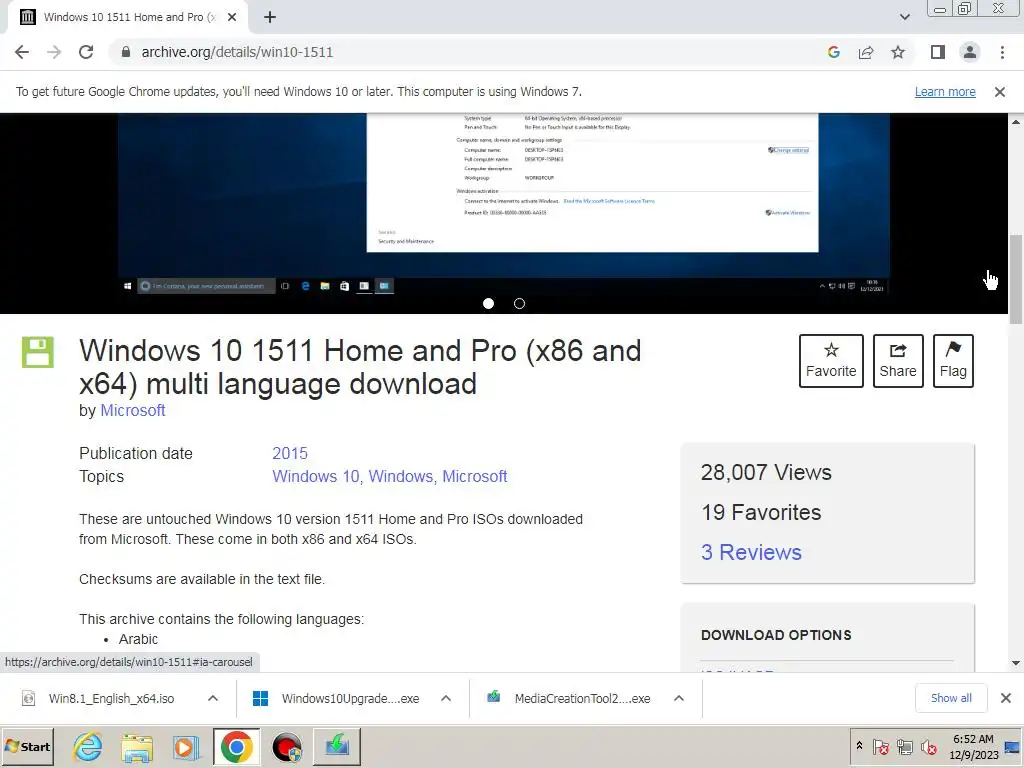Viewport: 1024px width, 768px height.
Task: Open Chrome side panel
Action: click(x=938, y=52)
